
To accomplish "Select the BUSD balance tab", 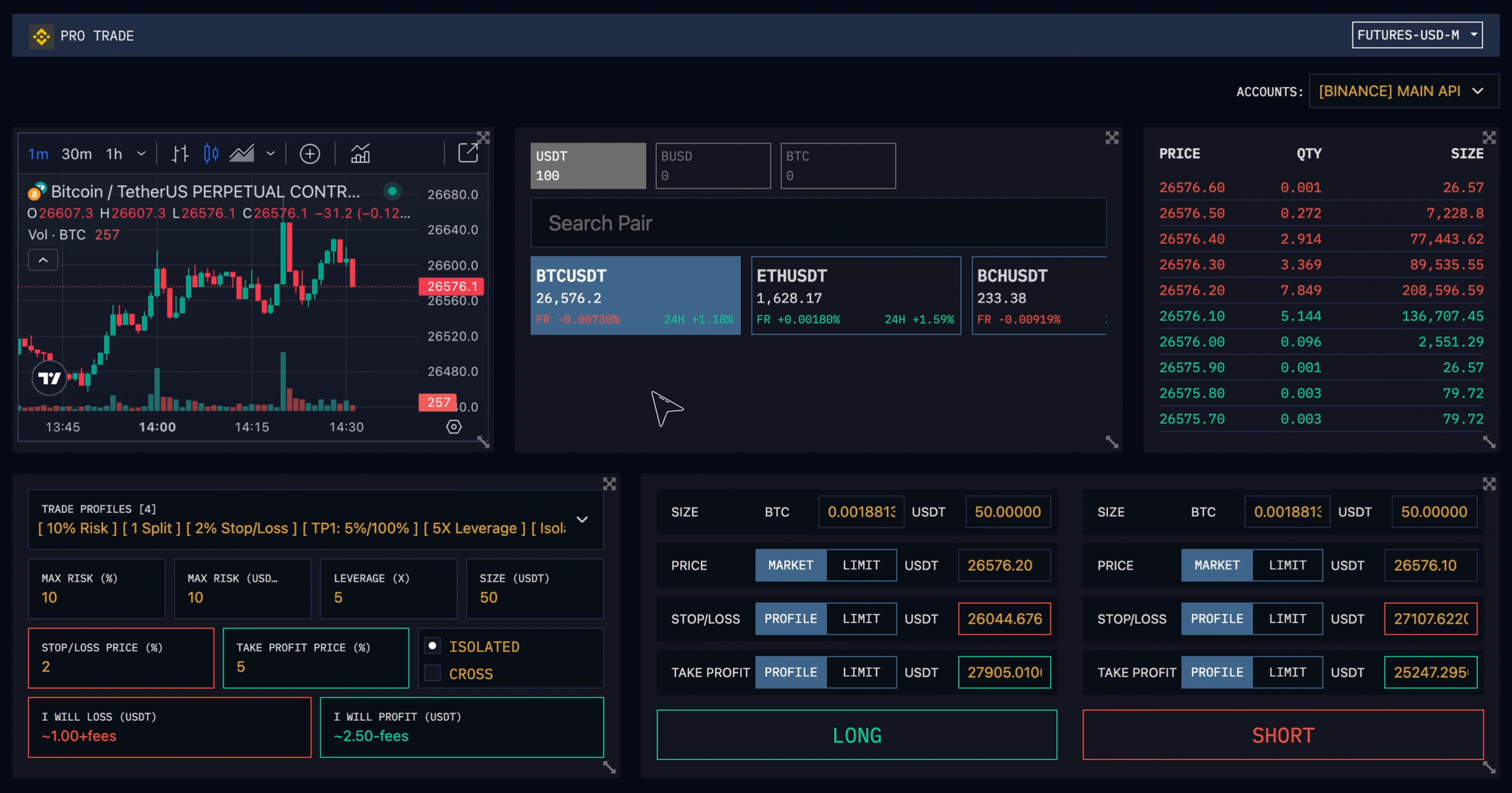I will 713,166.
